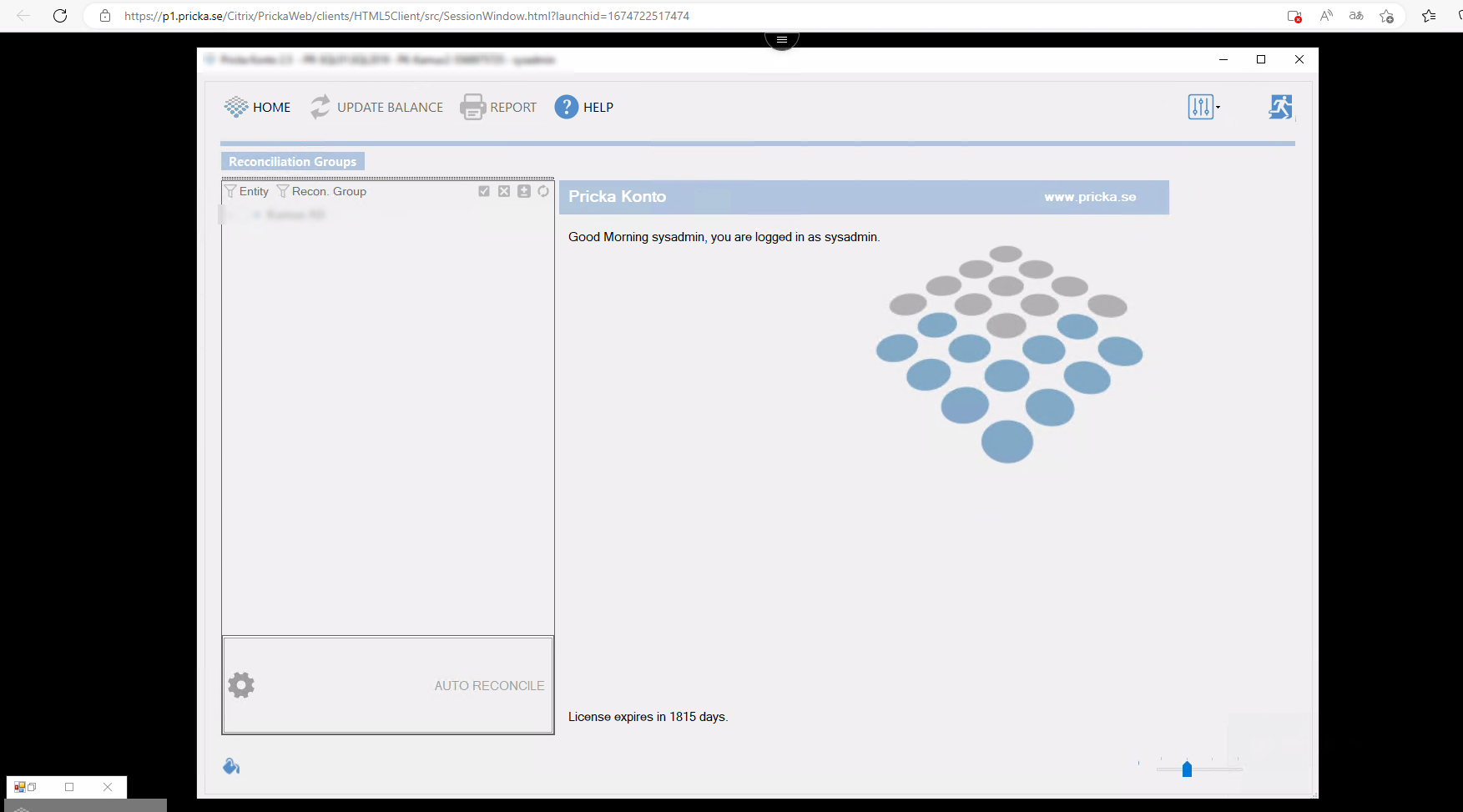Screen dimensions: 1463x812
Task: Click the exit running-man icon
Action: point(1280,107)
